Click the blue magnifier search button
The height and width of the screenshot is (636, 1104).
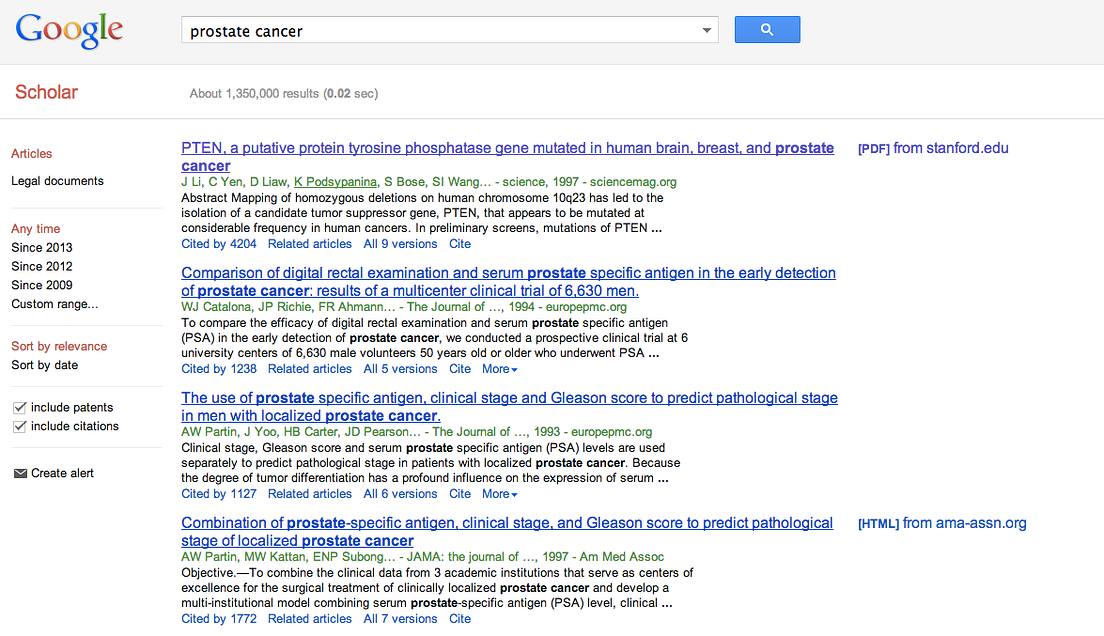(x=767, y=30)
